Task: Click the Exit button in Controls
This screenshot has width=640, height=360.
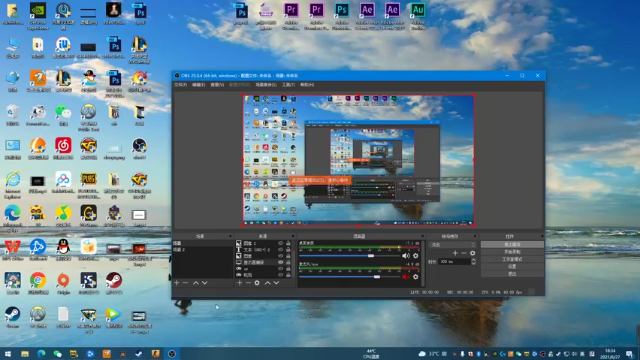Action: click(512, 274)
